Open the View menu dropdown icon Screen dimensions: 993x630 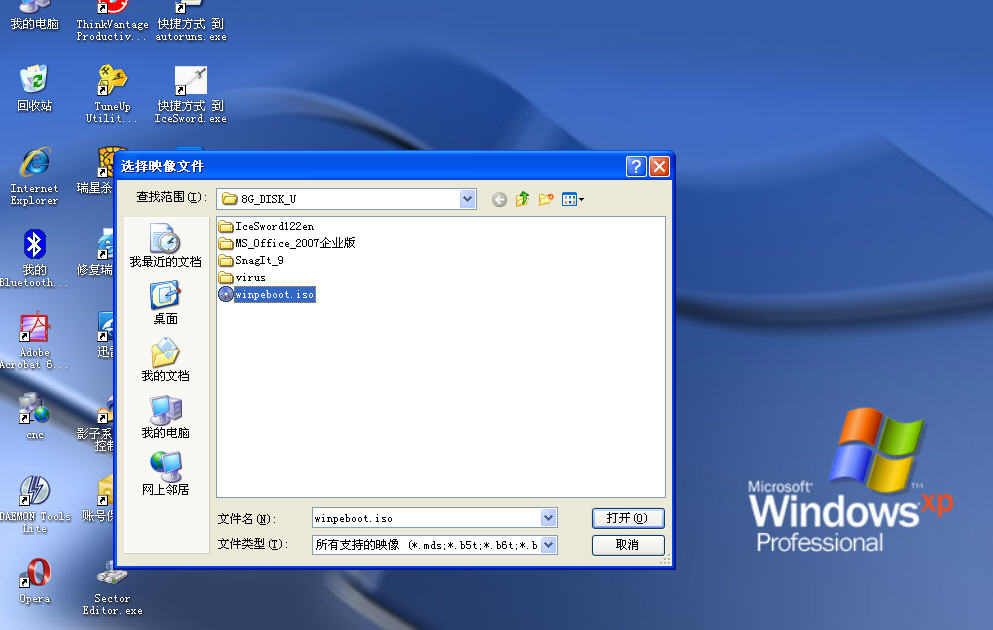pos(572,199)
